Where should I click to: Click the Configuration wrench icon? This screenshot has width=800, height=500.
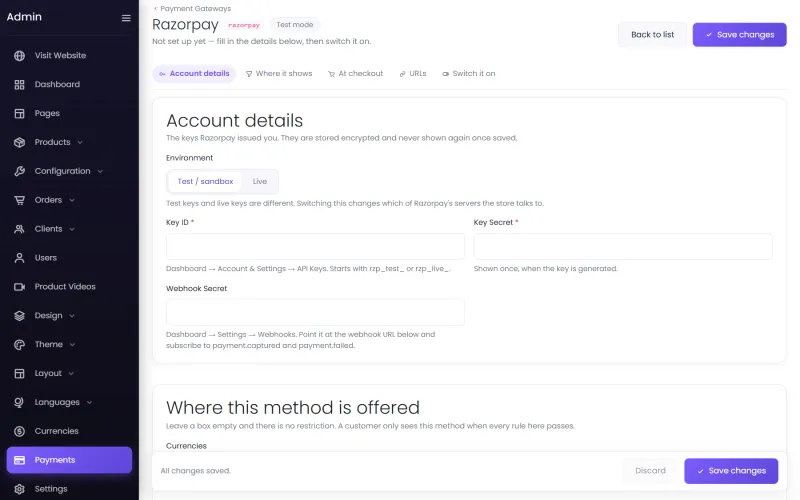(19, 171)
